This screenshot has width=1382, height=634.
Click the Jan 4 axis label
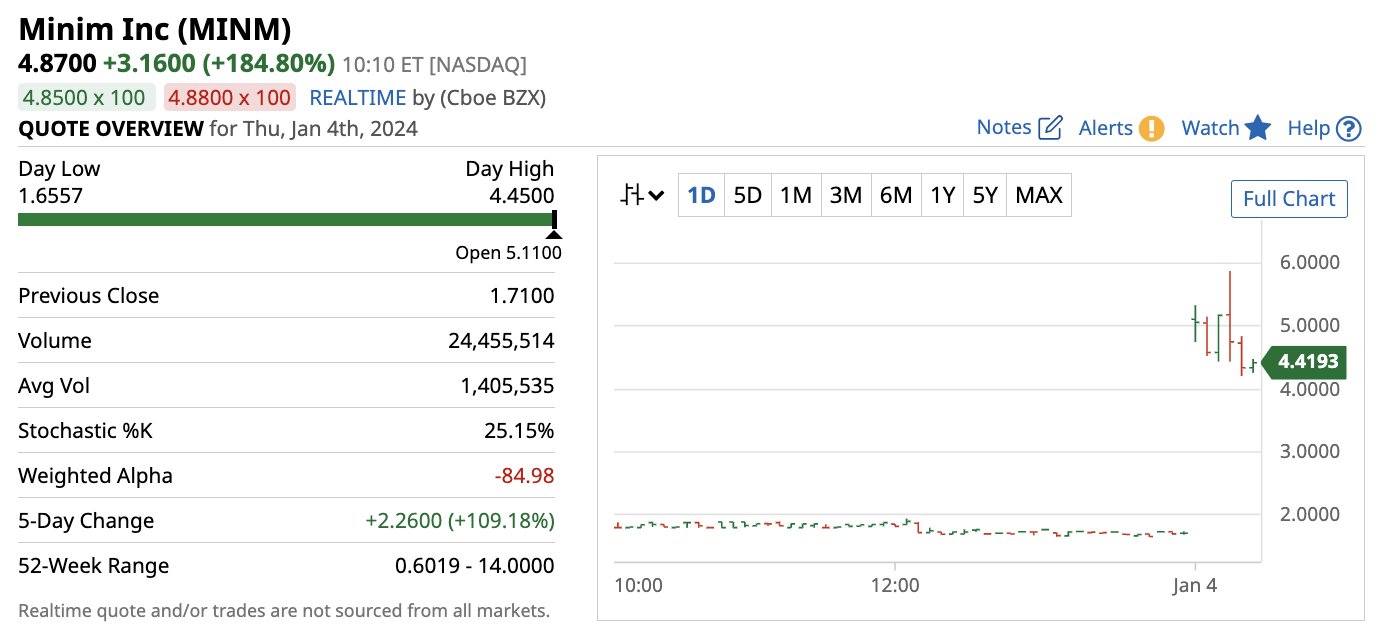[x=1195, y=586]
